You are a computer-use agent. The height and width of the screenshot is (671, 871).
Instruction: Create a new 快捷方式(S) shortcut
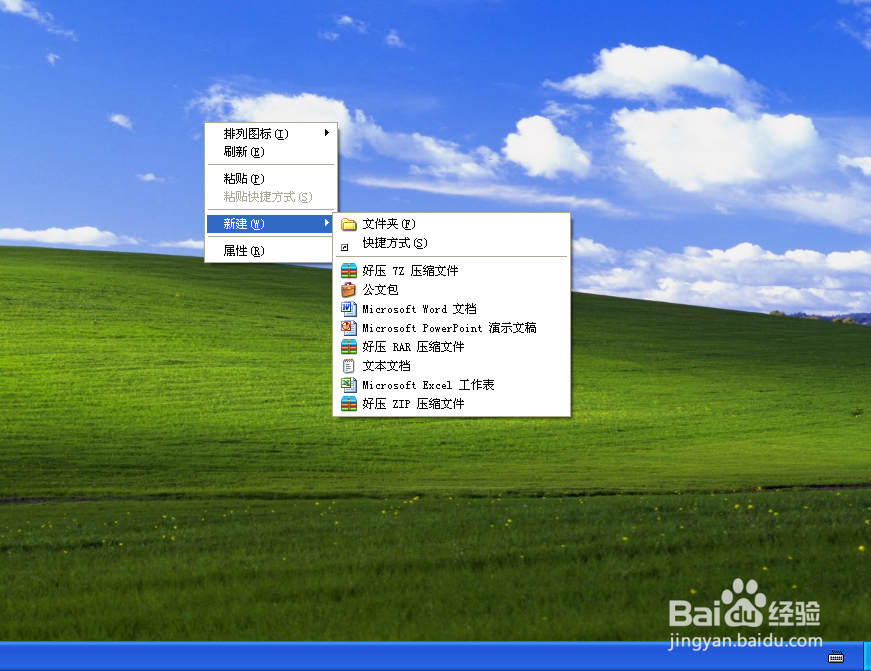[452, 243]
